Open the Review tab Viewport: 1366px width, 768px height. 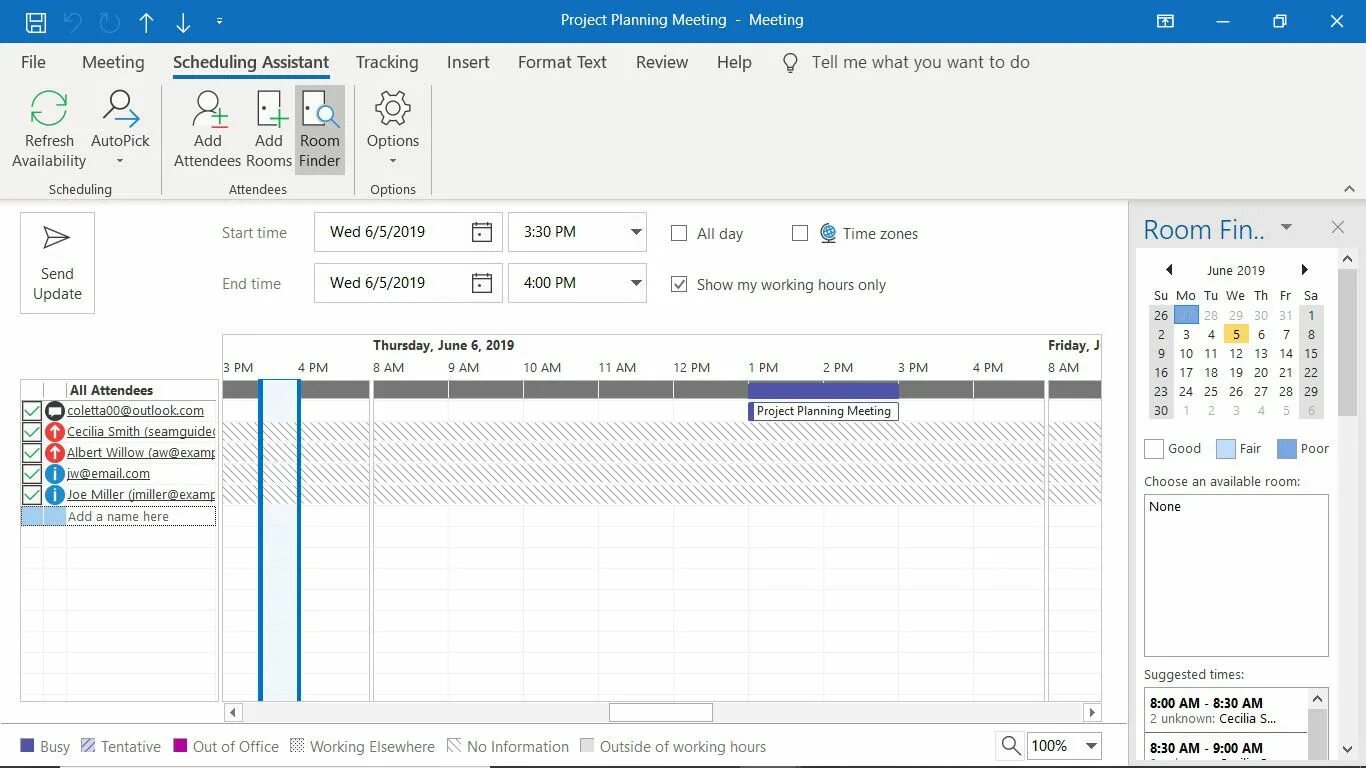662,62
